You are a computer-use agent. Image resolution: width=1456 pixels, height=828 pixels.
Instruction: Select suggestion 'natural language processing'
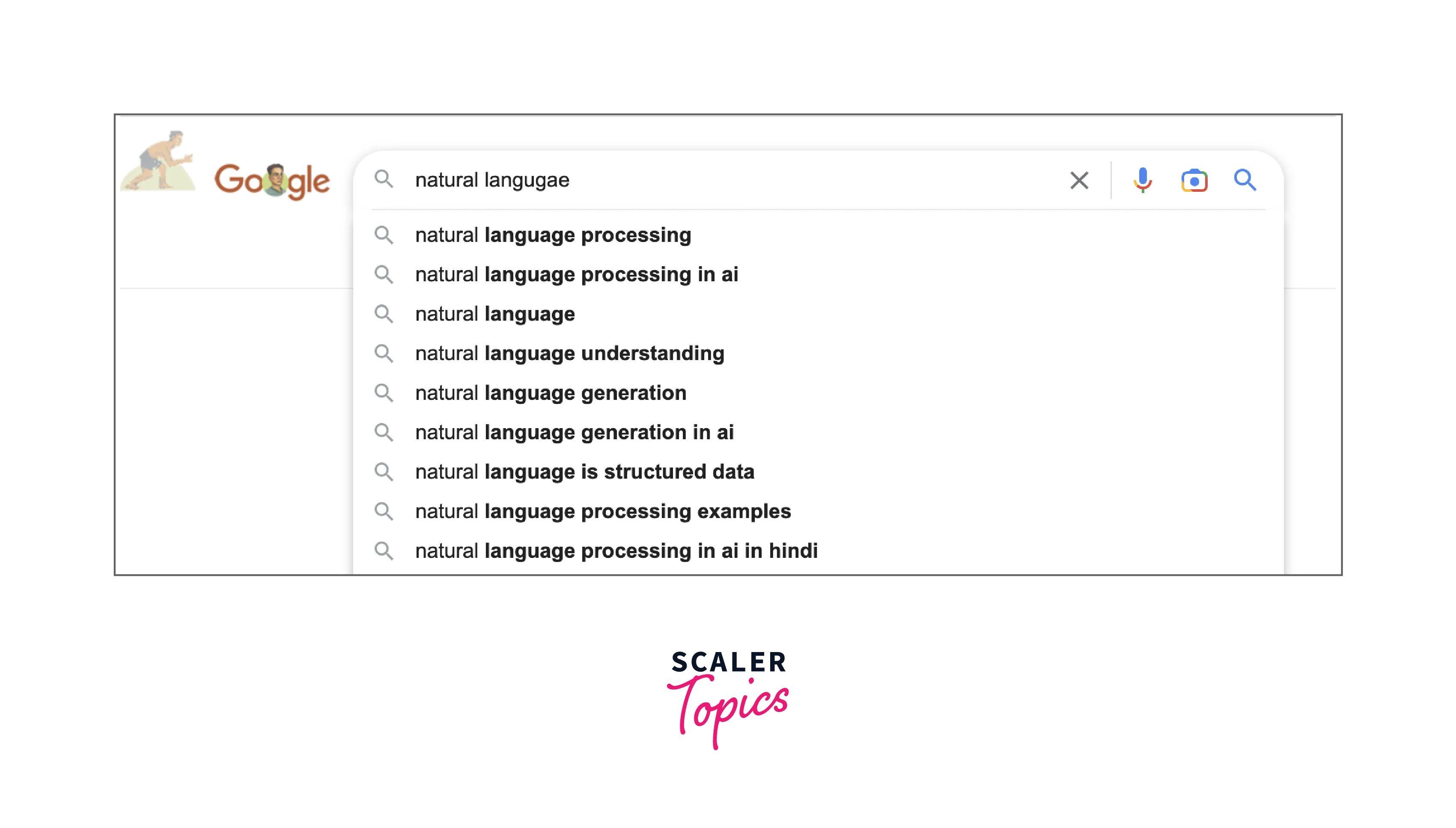coord(552,235)
